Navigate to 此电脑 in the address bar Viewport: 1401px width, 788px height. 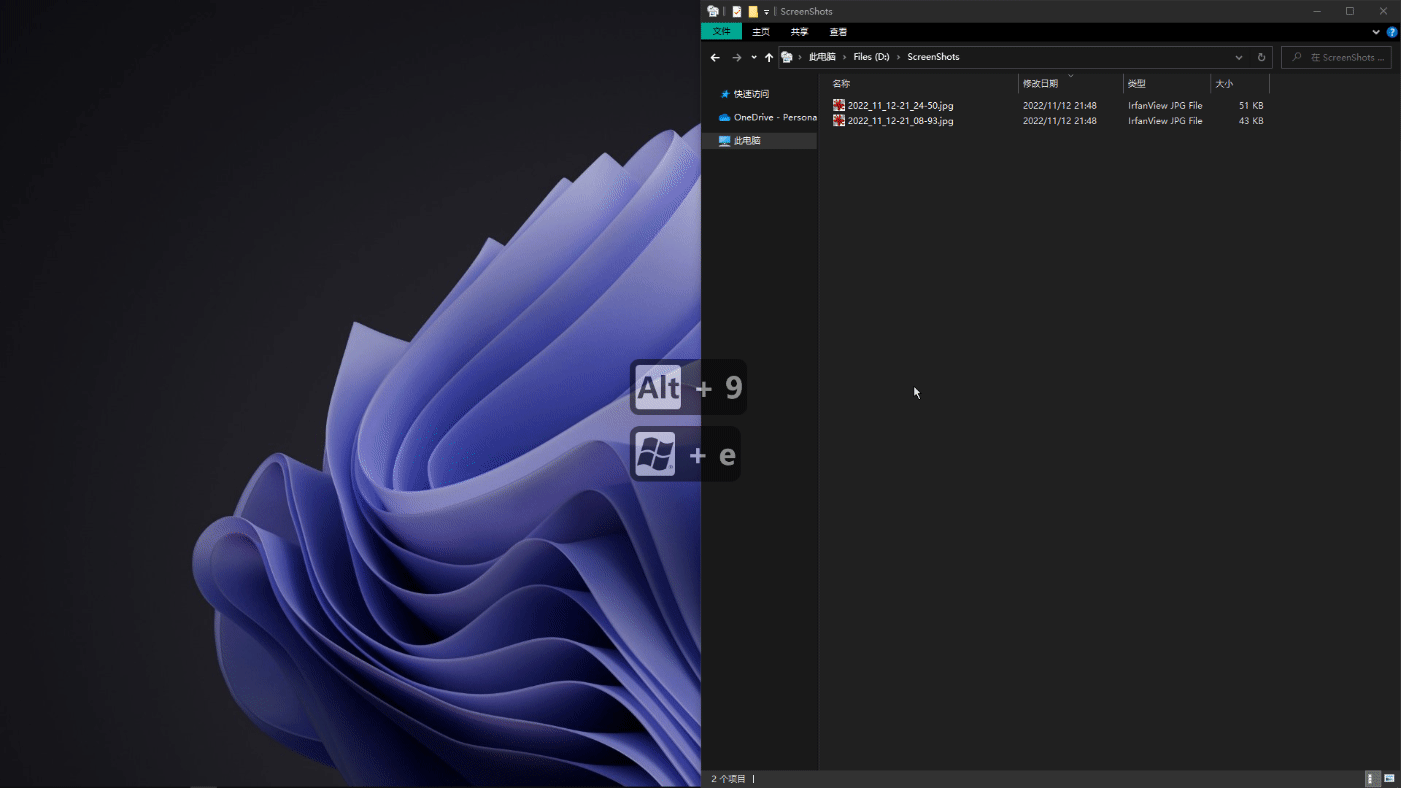click(822, 57)
